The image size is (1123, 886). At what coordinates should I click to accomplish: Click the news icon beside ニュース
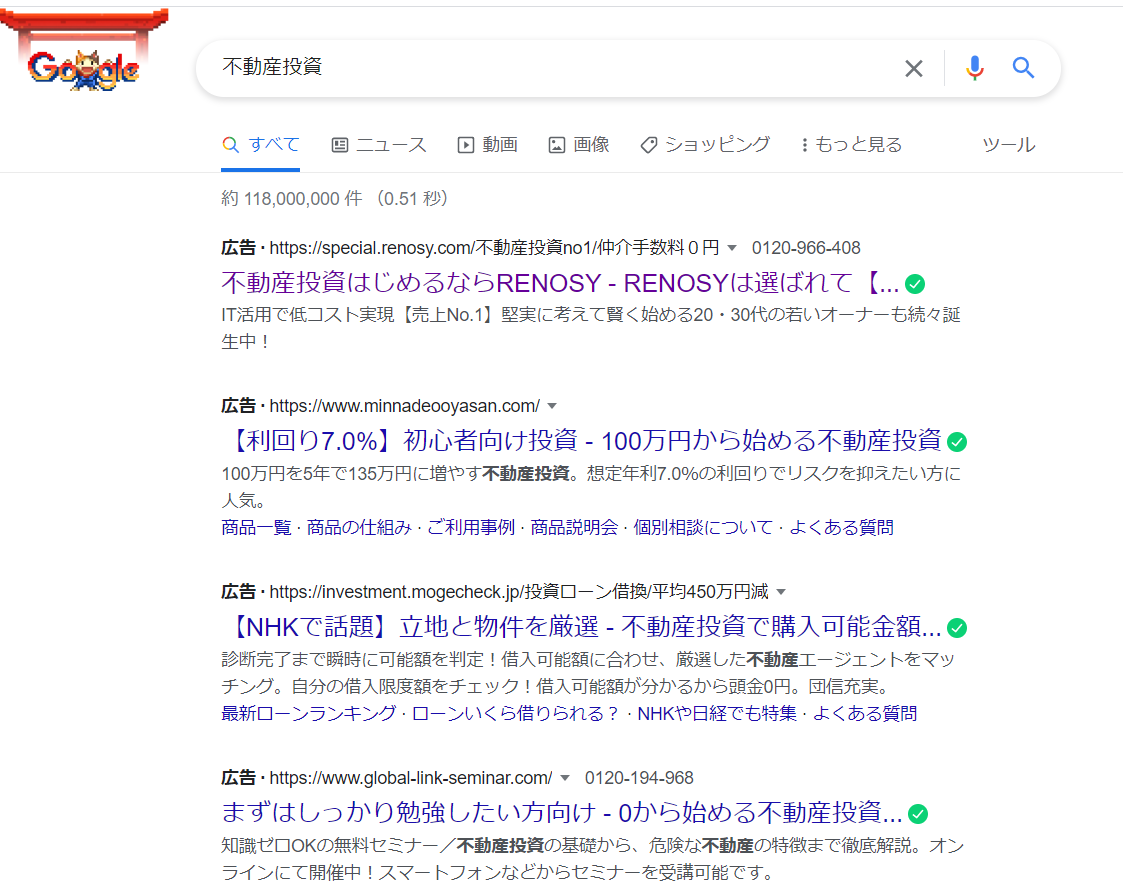(x=339, y=145)
